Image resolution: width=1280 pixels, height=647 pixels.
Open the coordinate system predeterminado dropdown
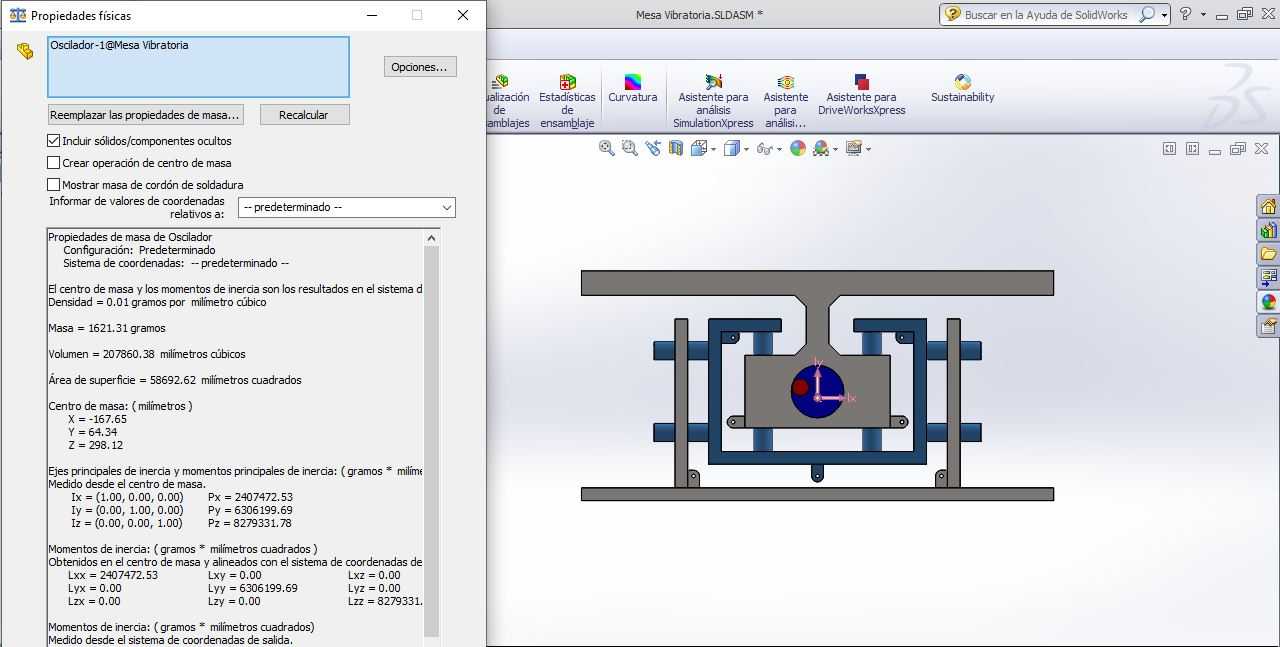pyautogui.click(x=347, y=207)
